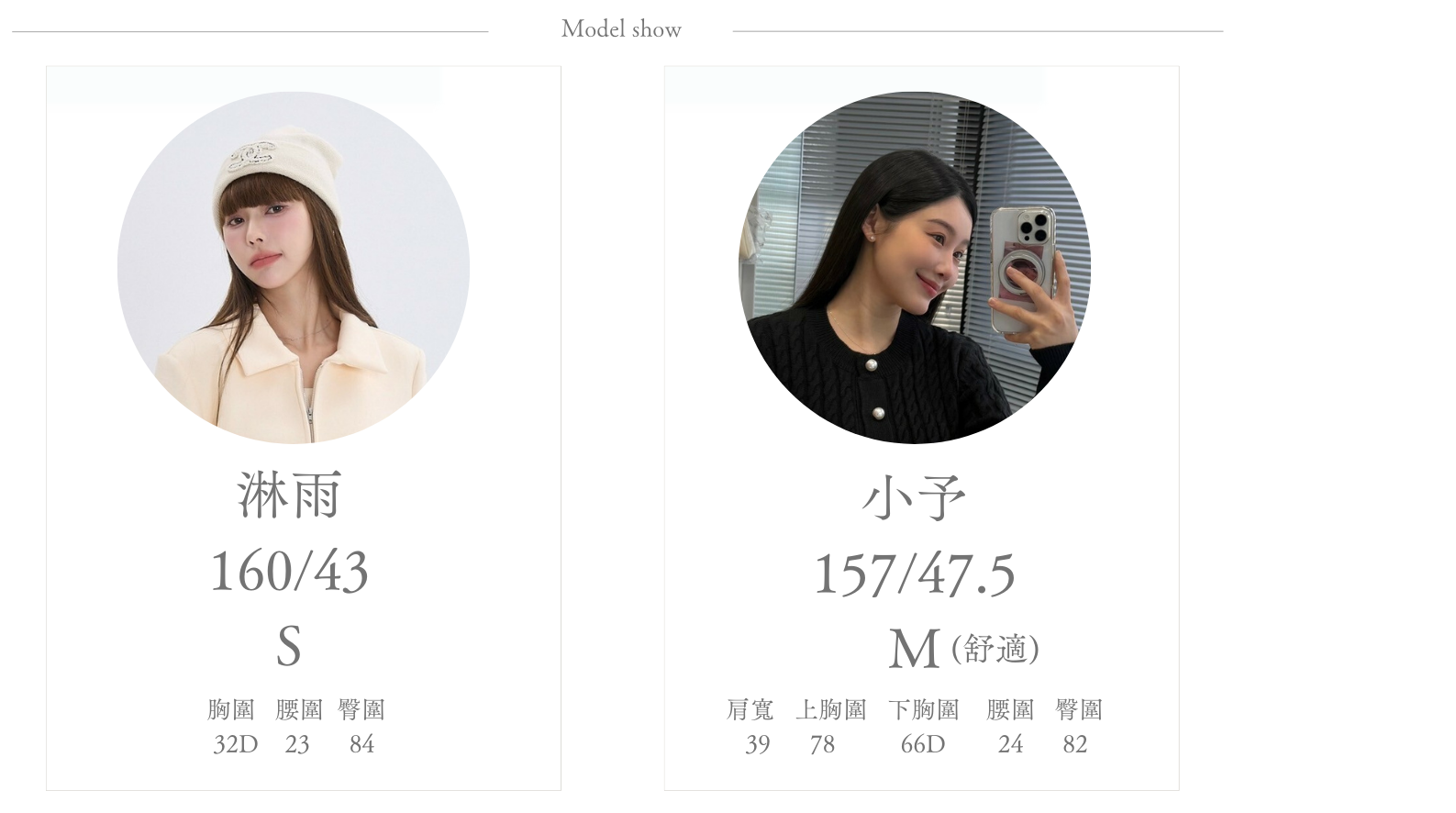Click the 肩寬 column label
The width and height of the screenshot is (1456, 813).
tap(750, 709)
